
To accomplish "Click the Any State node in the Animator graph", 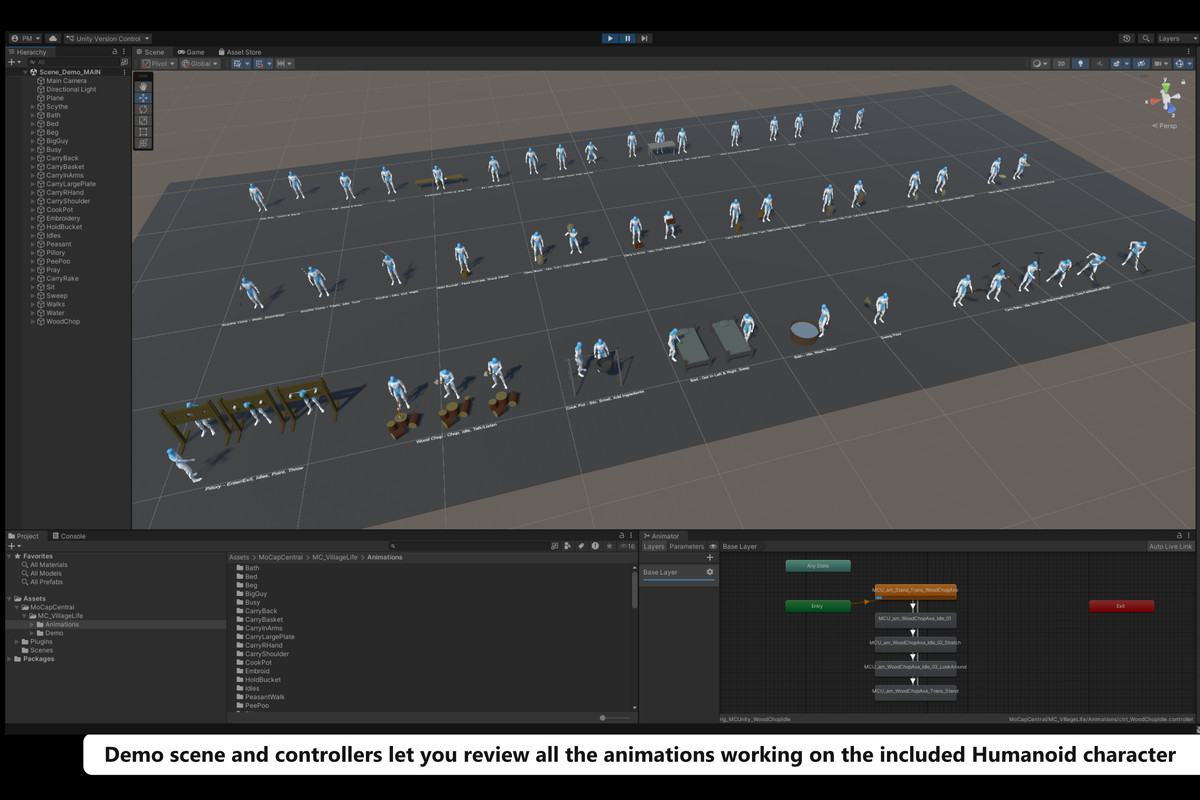I will tap(818, 565).
